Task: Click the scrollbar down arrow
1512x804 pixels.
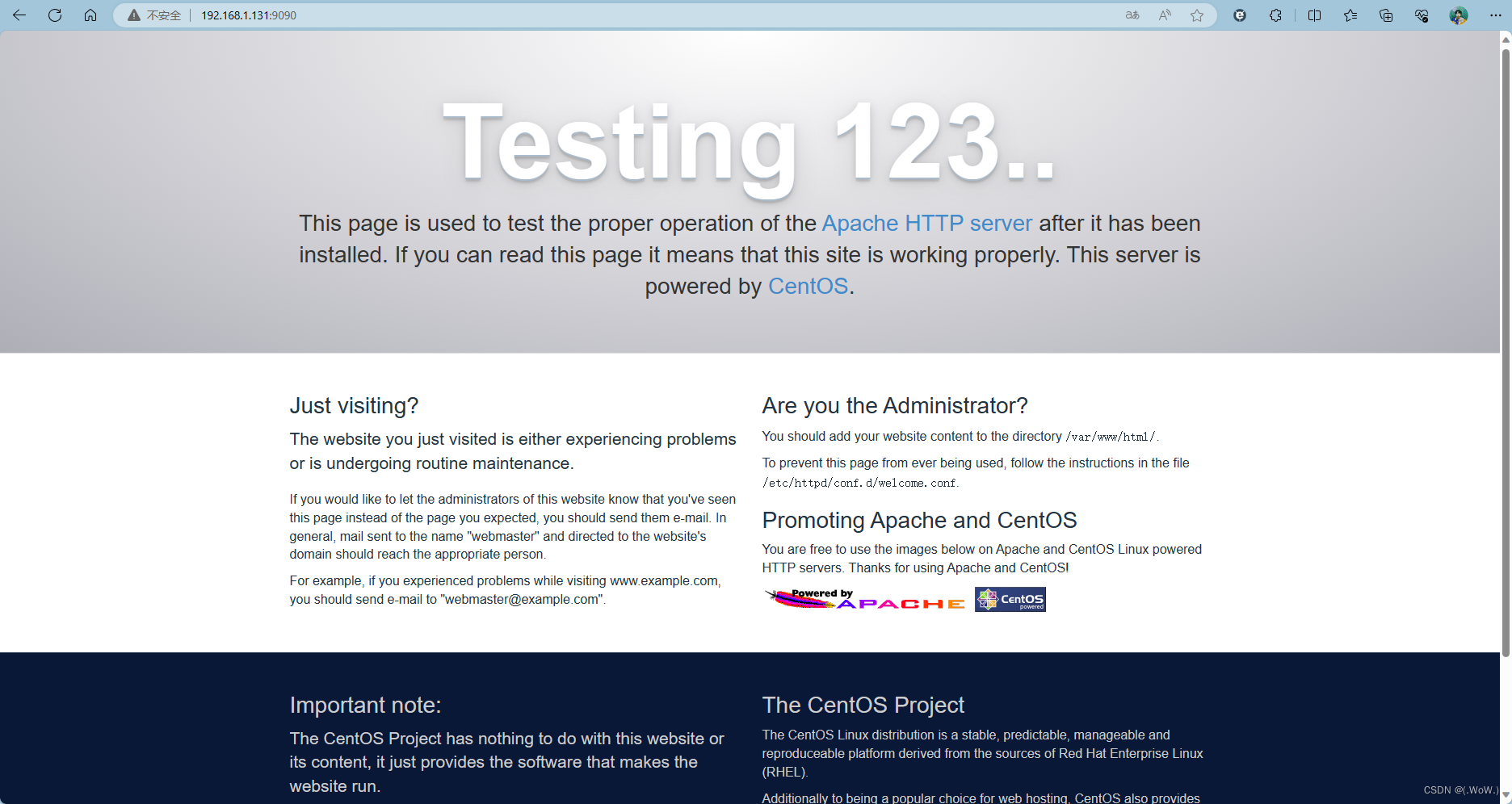Action: coord(1506,796)
